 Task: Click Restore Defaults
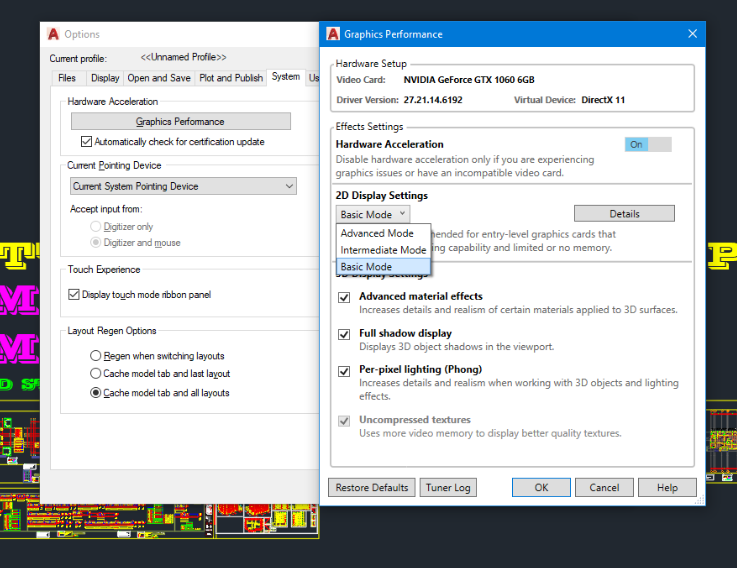coord(371,488)
